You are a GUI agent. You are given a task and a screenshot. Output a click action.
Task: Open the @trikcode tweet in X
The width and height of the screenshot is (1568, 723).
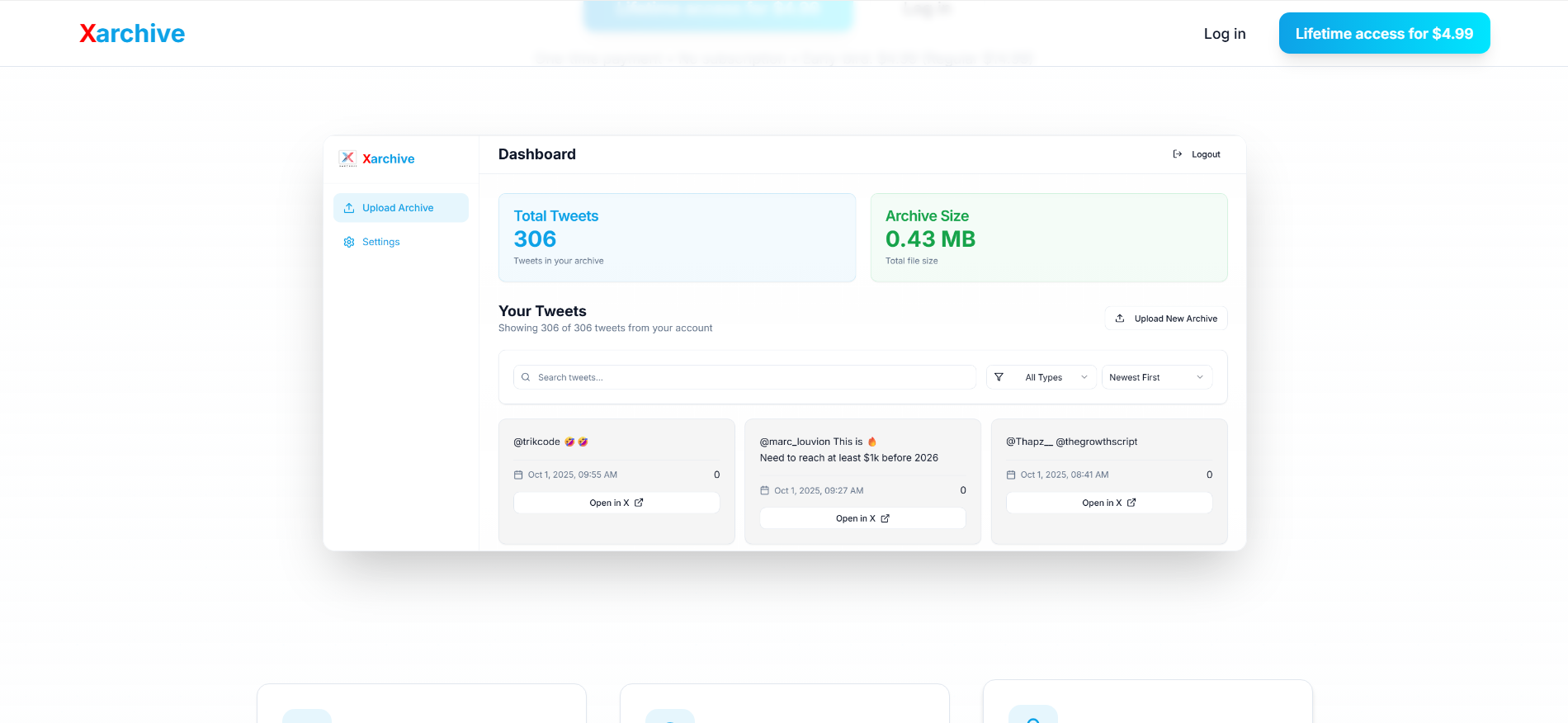[x=616, y=503]
